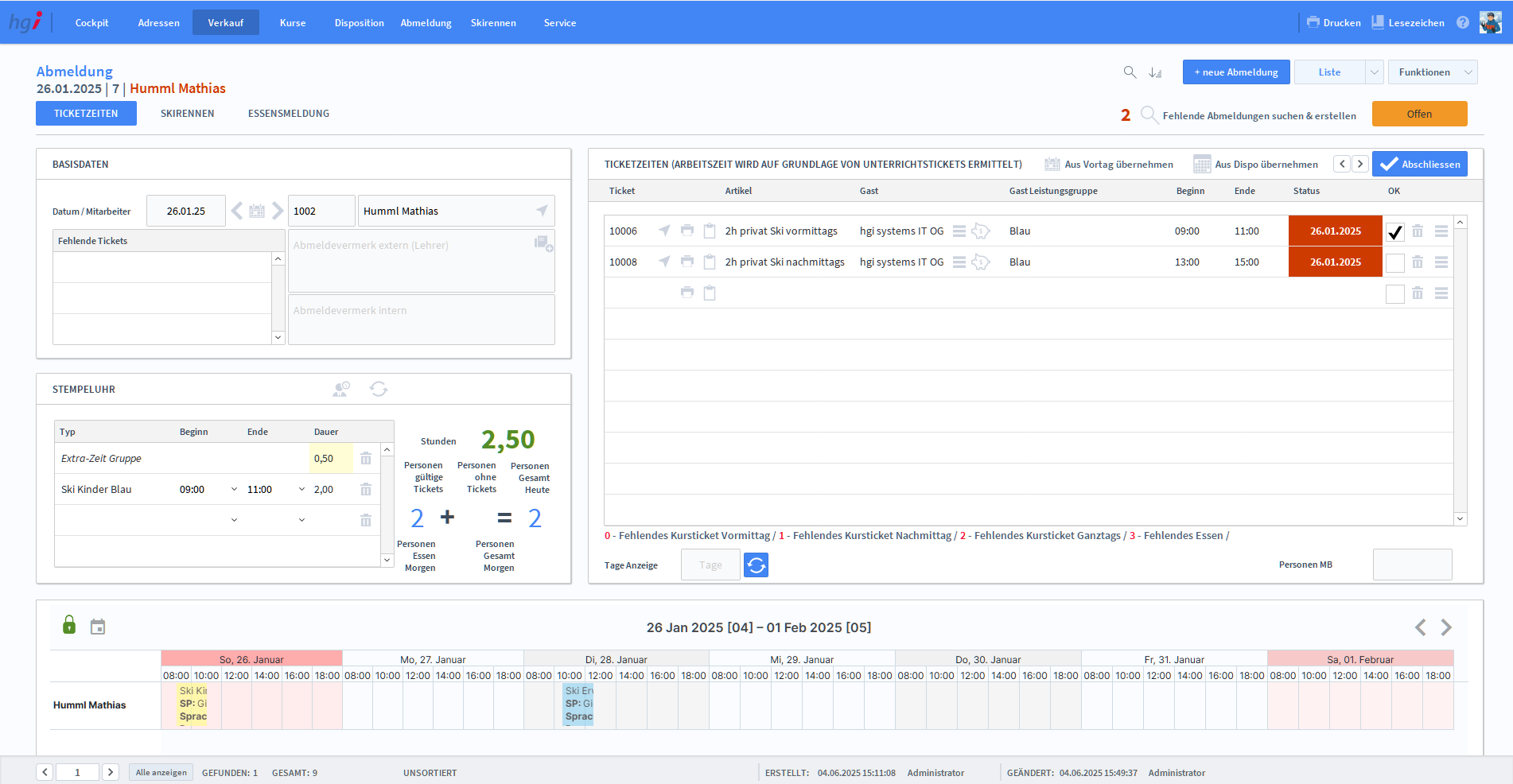
Task: Tick the OK checkbox in the empty ticket row
Action: click(x=1394, y=293)
